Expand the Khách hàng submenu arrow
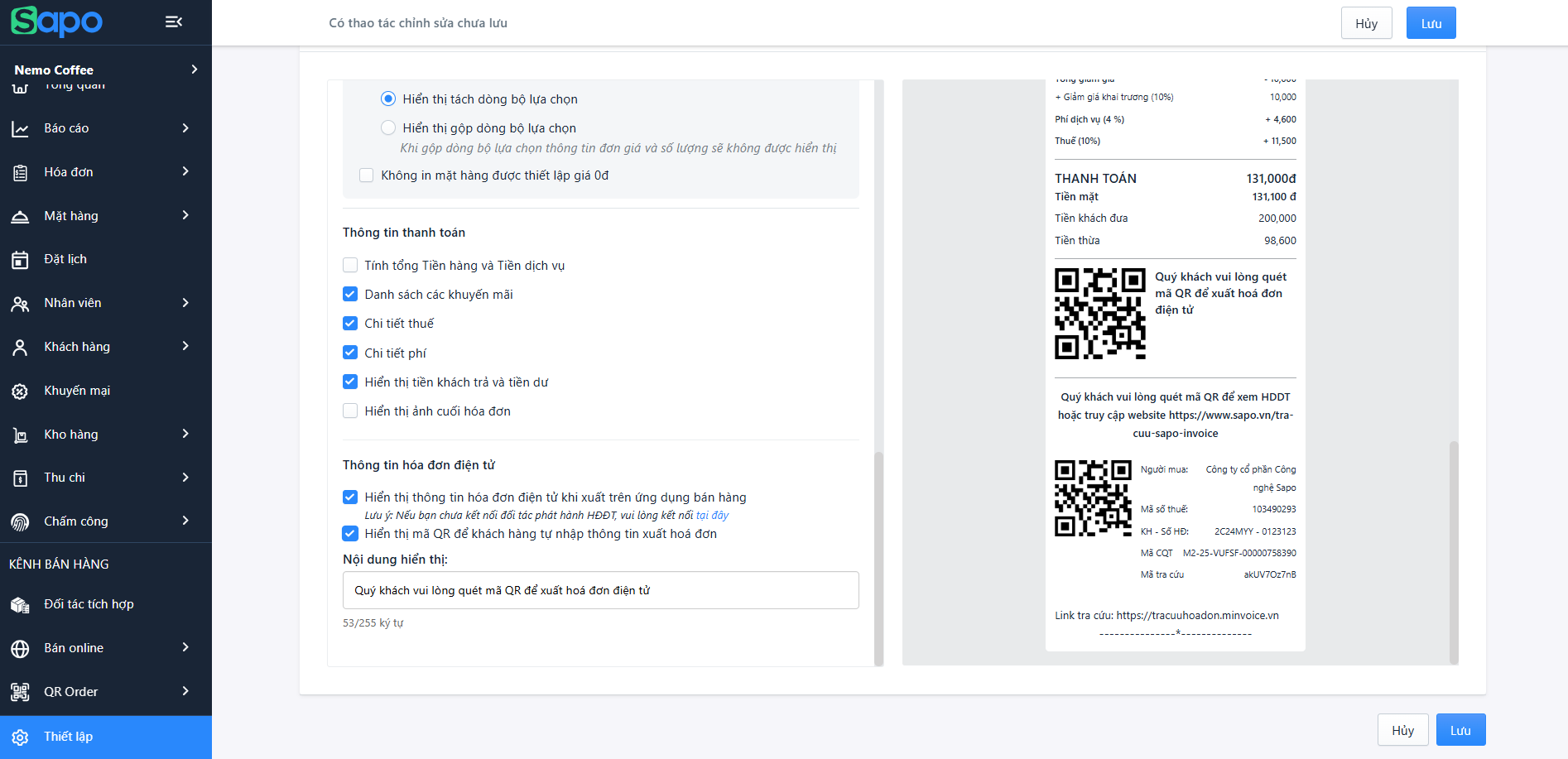The height and width of the screenshot is (759, 1568). pos(185,346)
